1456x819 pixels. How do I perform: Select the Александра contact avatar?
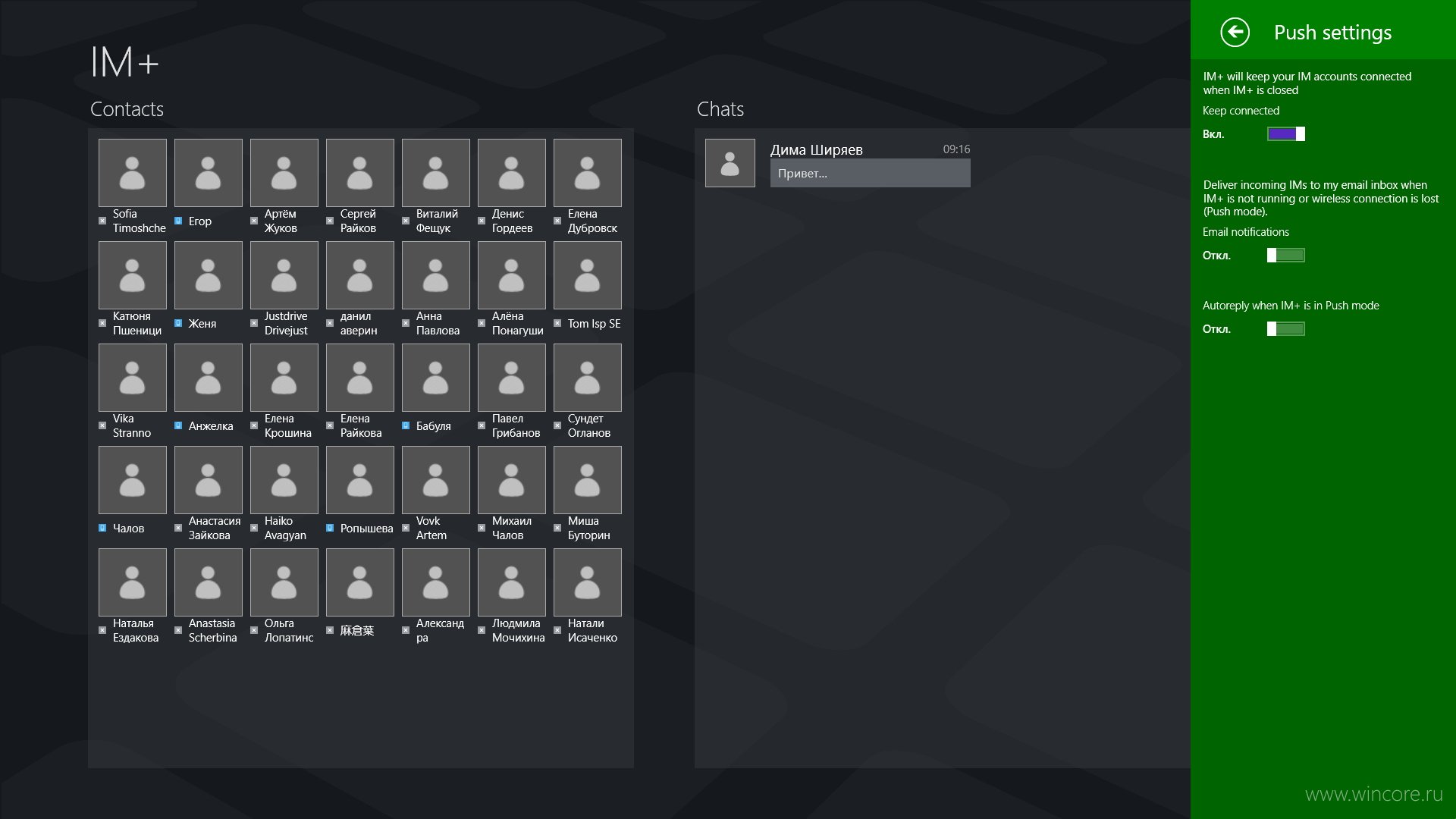(x=436, y=582)
